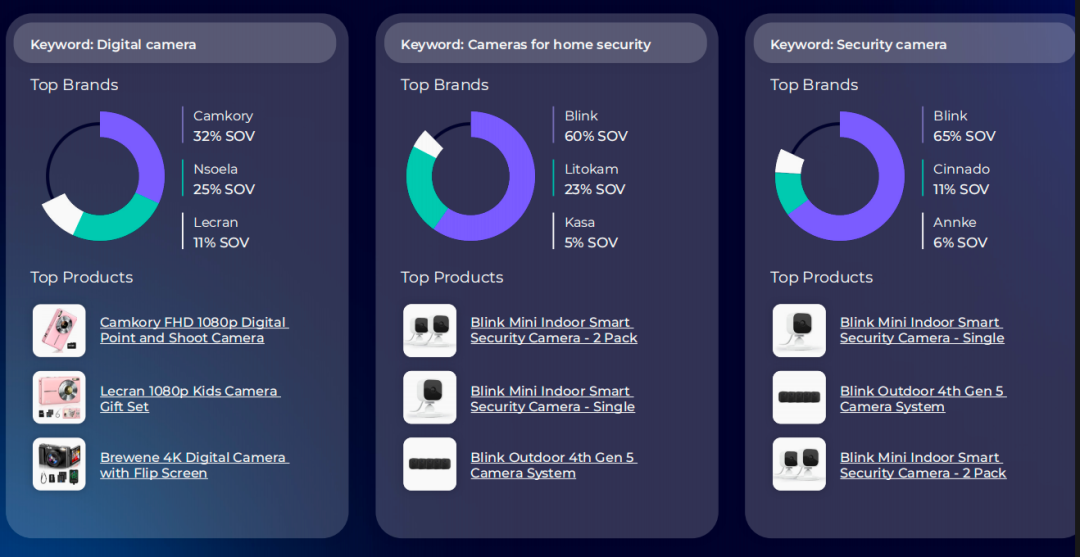Image resolution: width=1080 pixels, height=557 pixels.
Task: Click Blink Mini Single thumbnail in Security camera card
Action: click(x=799, y=330)
